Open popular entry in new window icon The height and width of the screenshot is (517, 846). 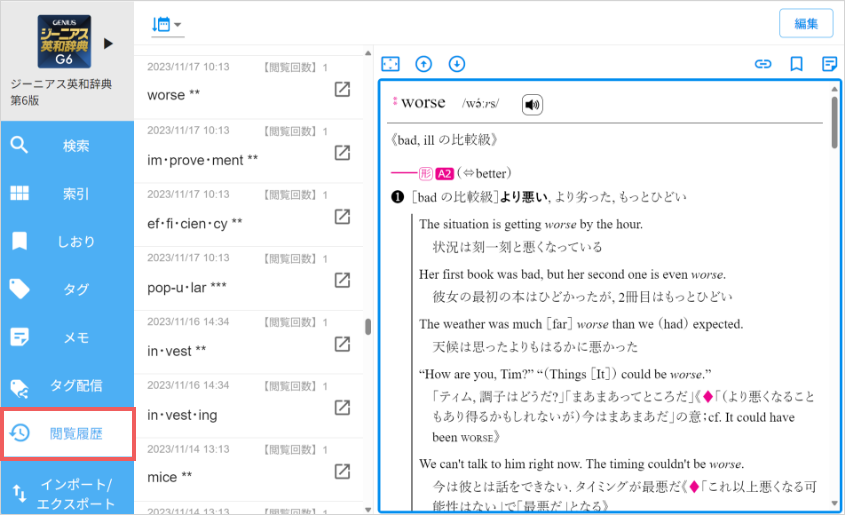[342, 281]
